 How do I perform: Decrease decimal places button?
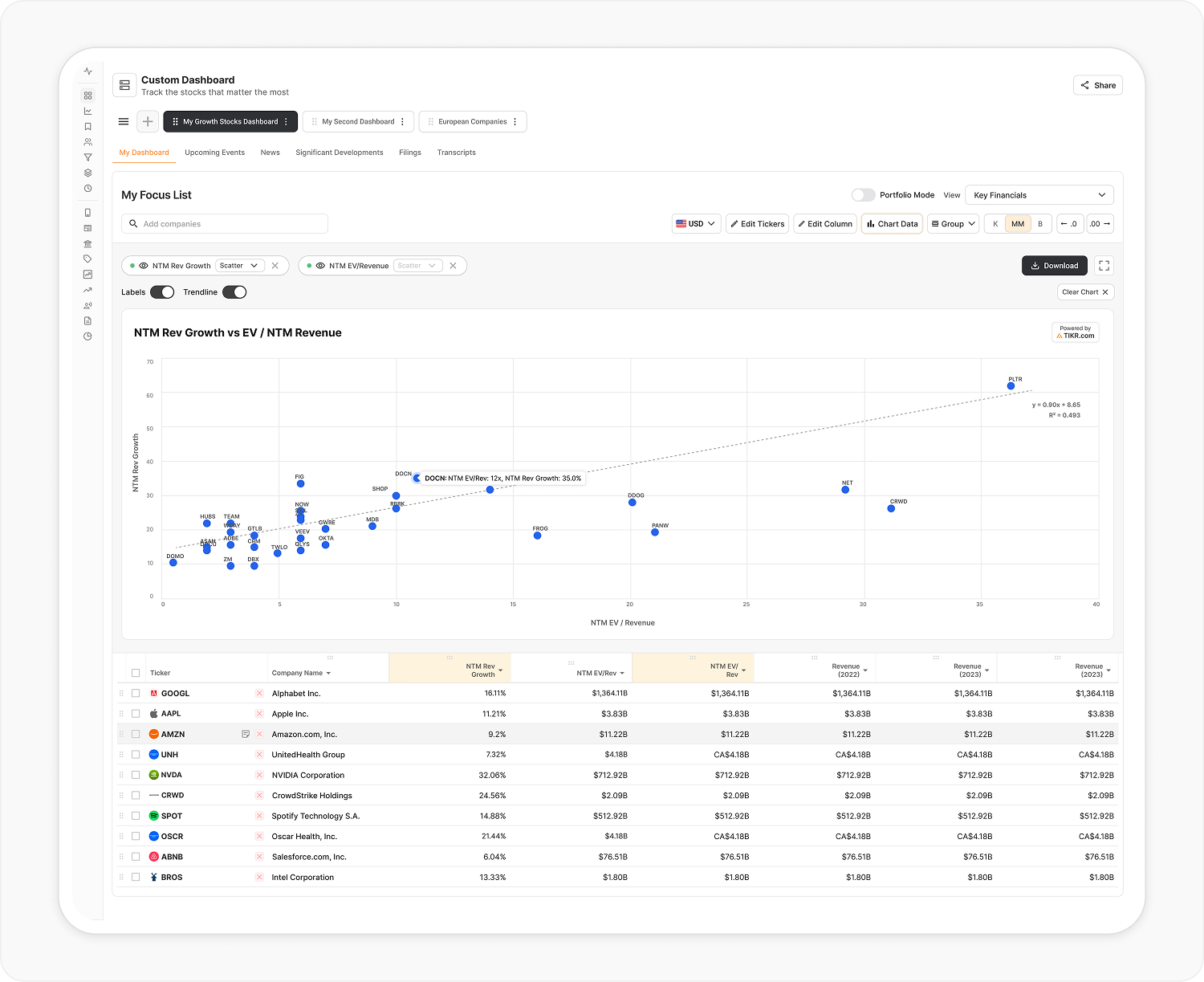click(x=1070, y=224)
